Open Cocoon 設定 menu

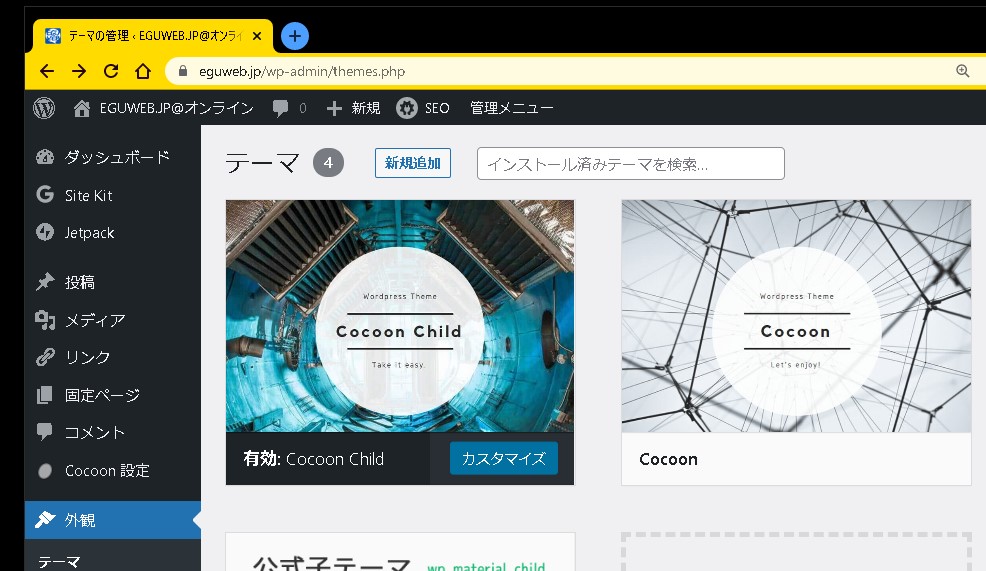(x=106, y=470)
